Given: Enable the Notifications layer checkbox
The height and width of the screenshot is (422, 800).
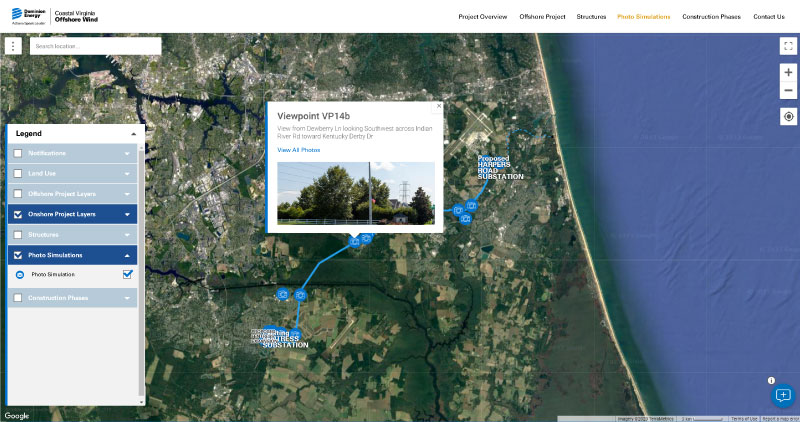Looking at the screenshot, I should click(x=19, y=153).
